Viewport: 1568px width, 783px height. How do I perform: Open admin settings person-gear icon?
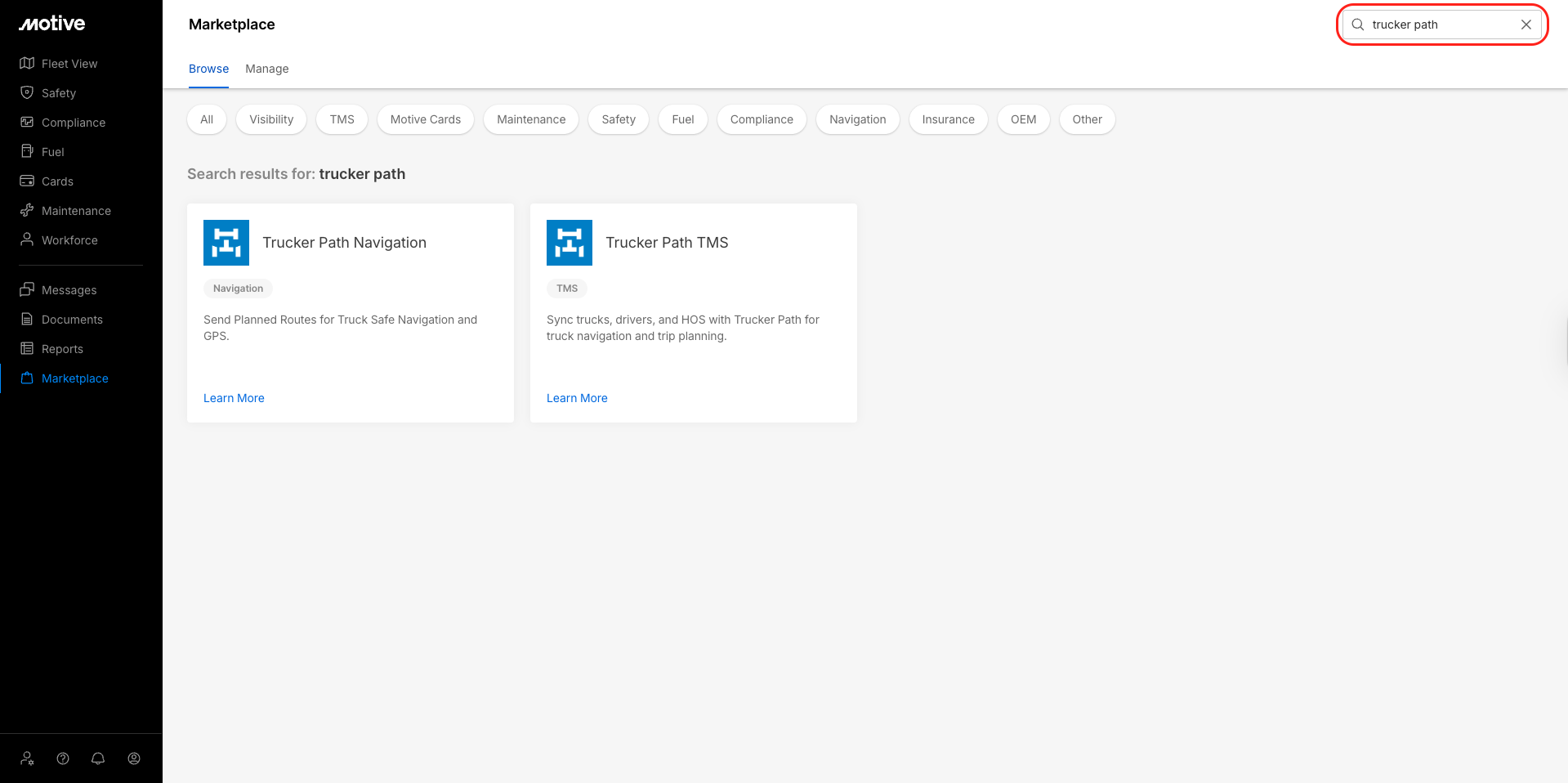coord(27,758)
